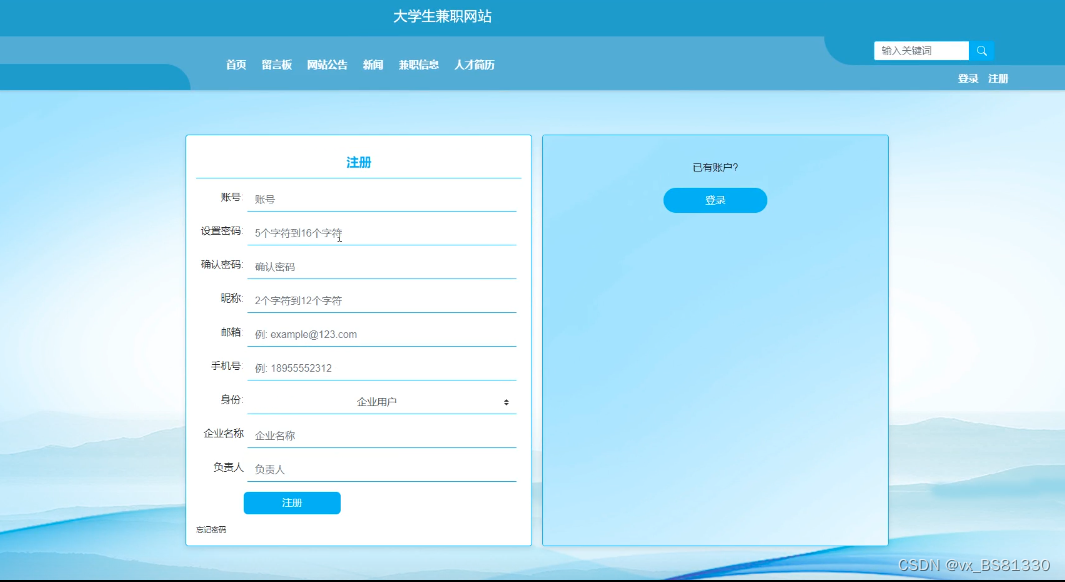Viewport: 1065px width, 582px height.
Task: Focus the 昵称 input field
Action: pos(382,301)
